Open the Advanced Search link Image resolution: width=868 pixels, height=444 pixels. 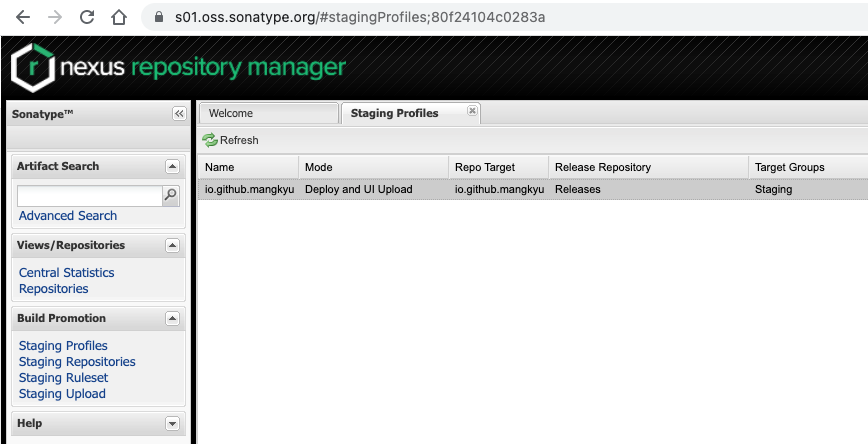68,216
